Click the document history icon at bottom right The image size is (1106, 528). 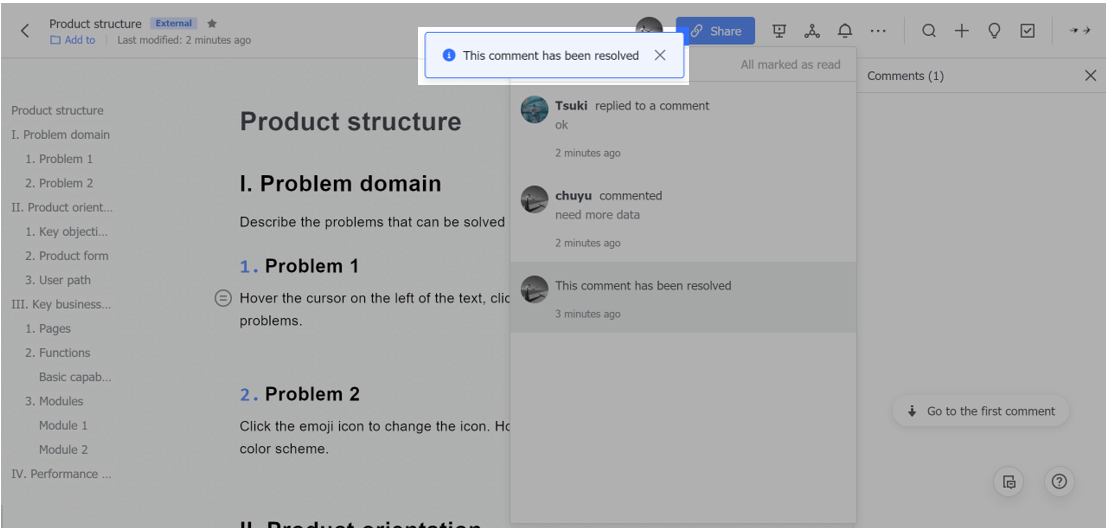(1009, 482)
